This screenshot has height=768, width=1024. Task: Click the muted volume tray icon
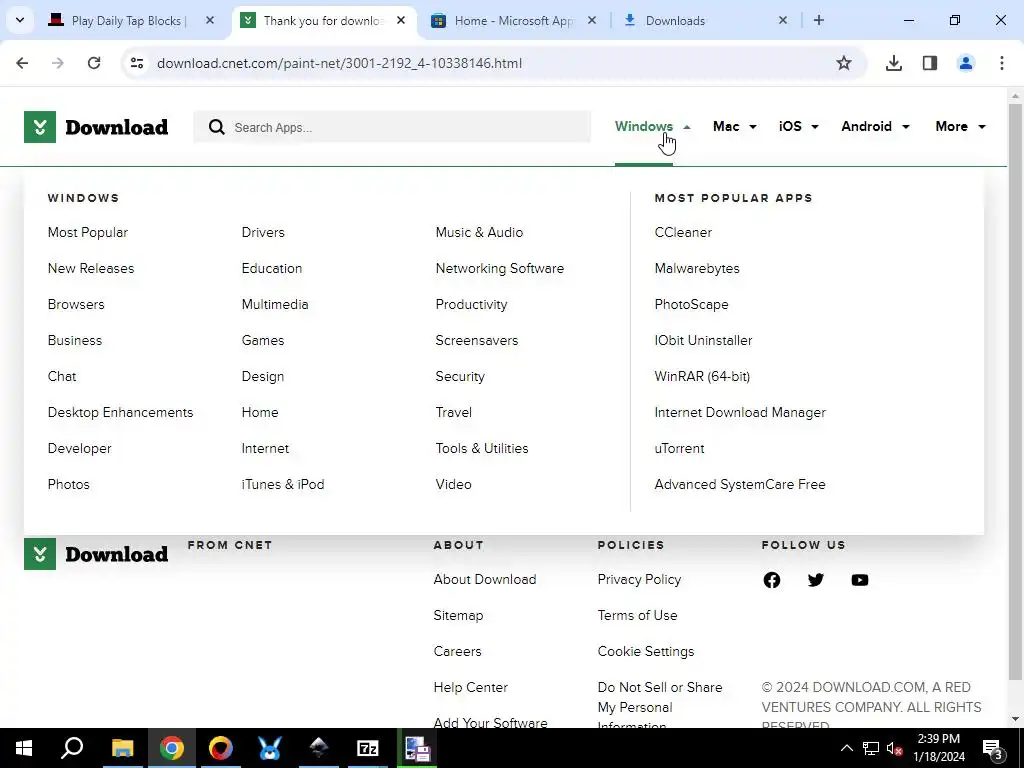(x=894, y=748)
